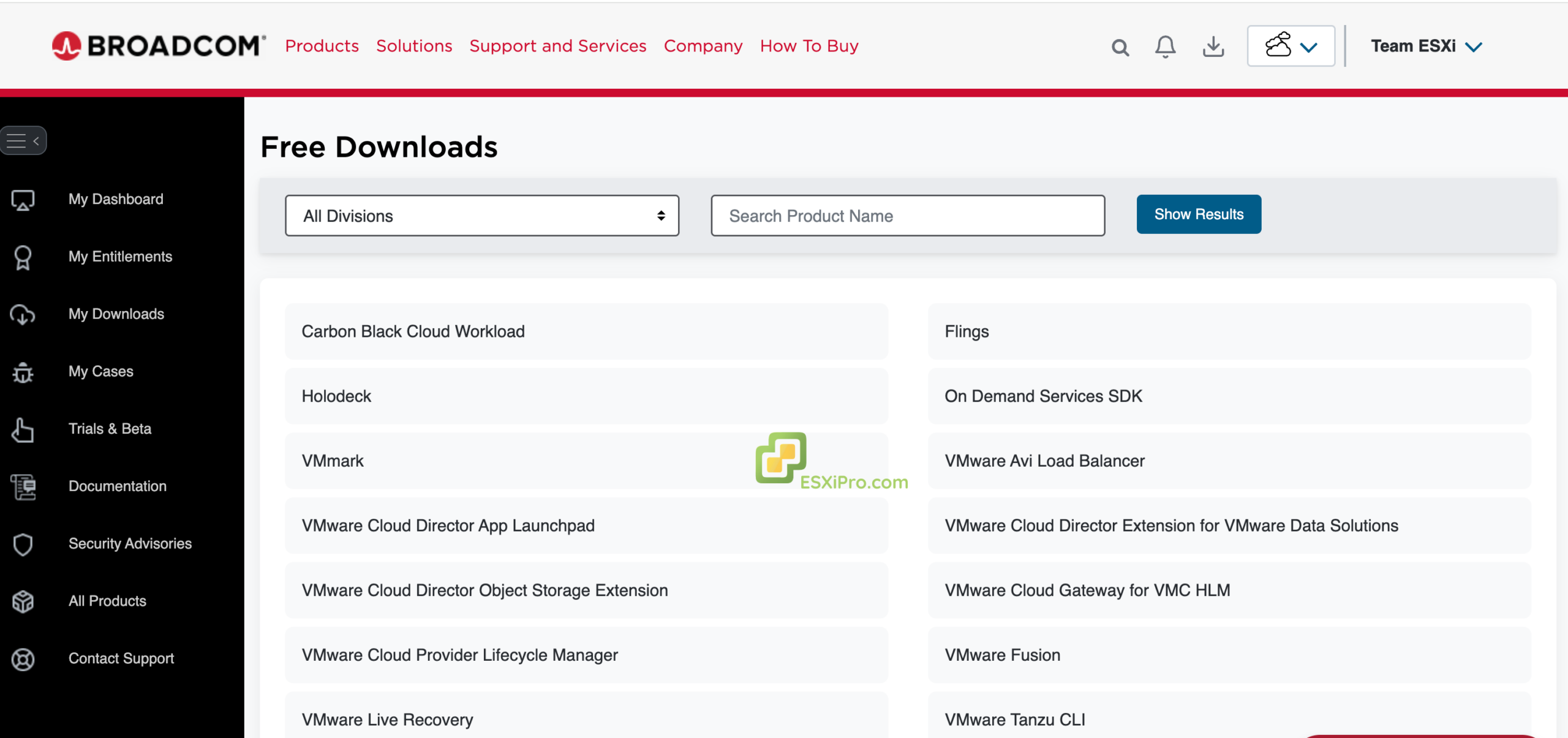Expand the Team ESXi account menu
The width and height of the screenshot is (1568, 738).
coord(1425,47)
